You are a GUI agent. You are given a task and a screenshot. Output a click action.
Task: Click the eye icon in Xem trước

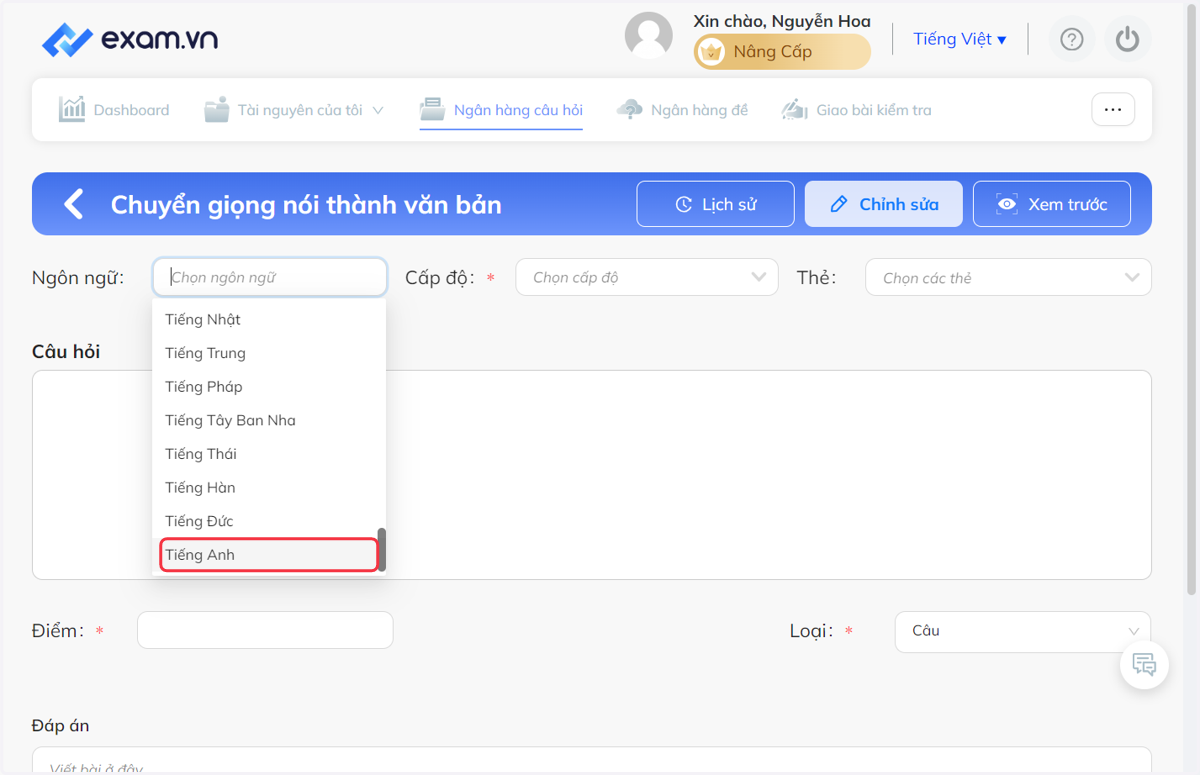point(1007,204)
